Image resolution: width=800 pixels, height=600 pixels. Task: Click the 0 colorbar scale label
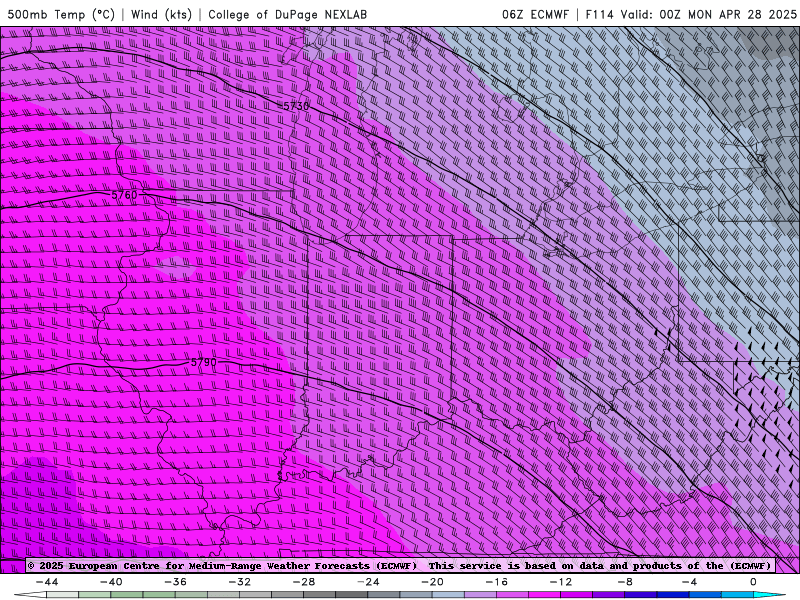click(x=753, y=582)
